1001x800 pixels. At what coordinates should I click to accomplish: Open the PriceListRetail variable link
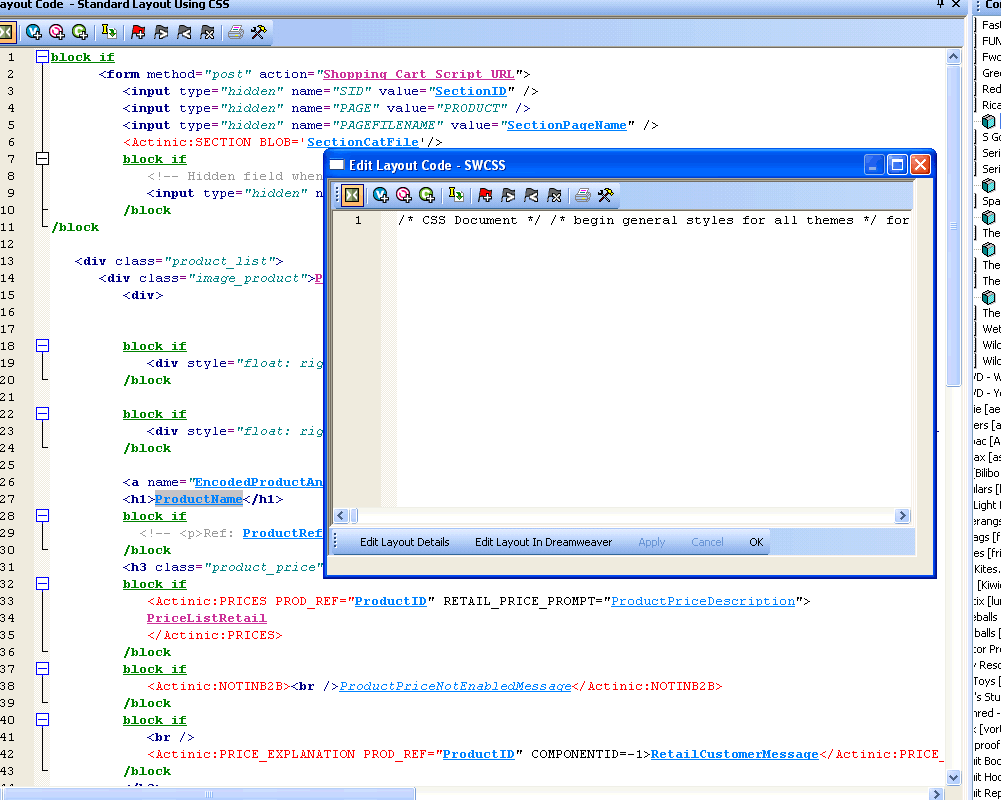click(206, 618)
